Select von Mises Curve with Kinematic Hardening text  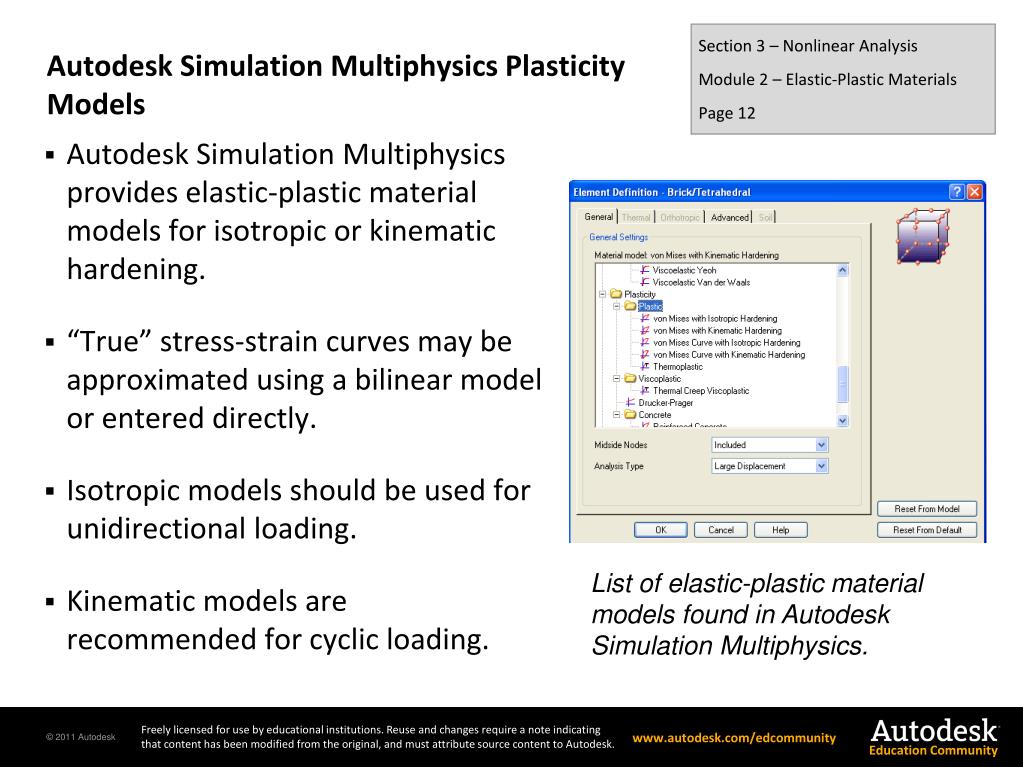click(729, 355)
